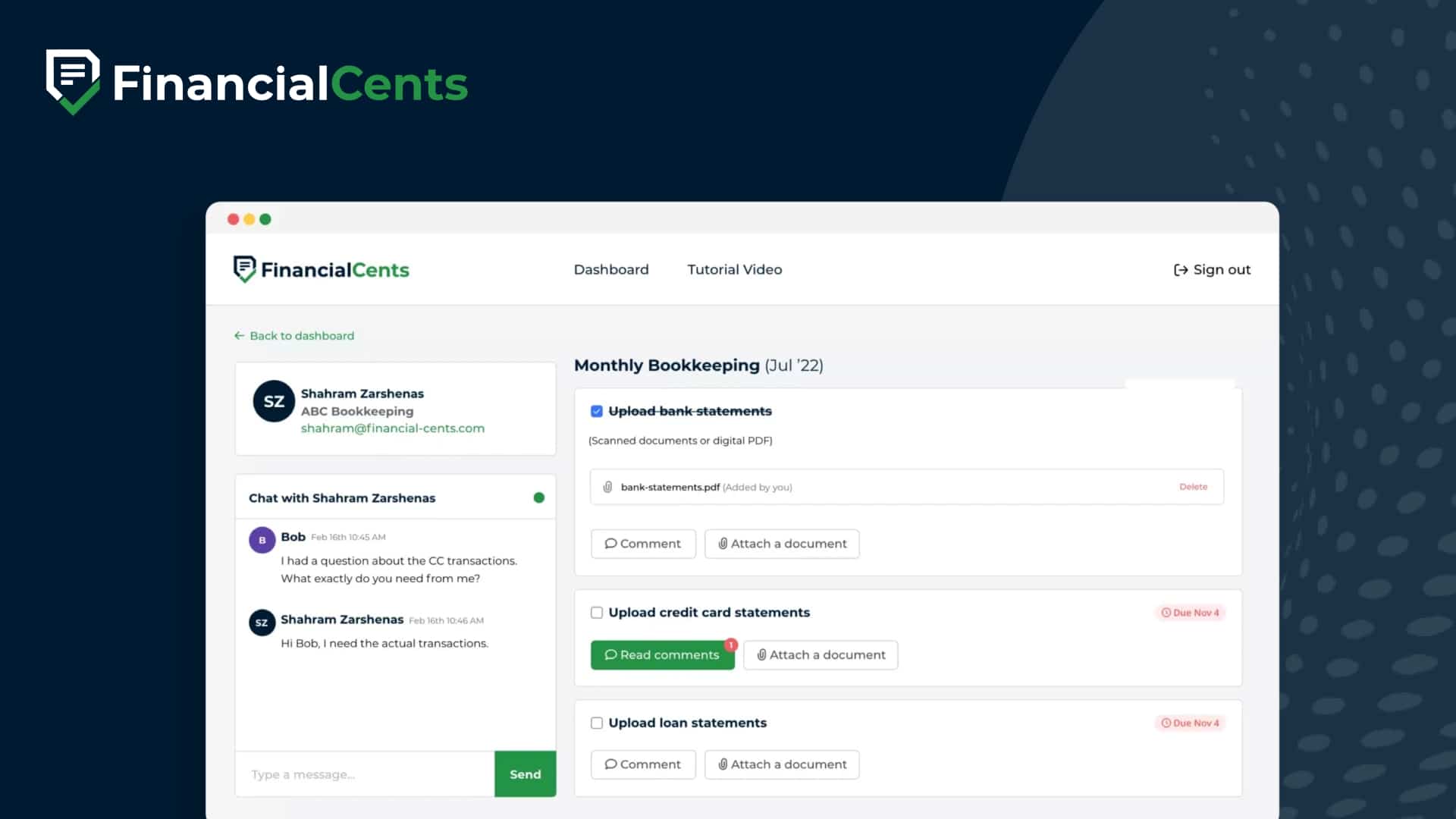Click the ABC Bookkeeping company name

[357, 411]
